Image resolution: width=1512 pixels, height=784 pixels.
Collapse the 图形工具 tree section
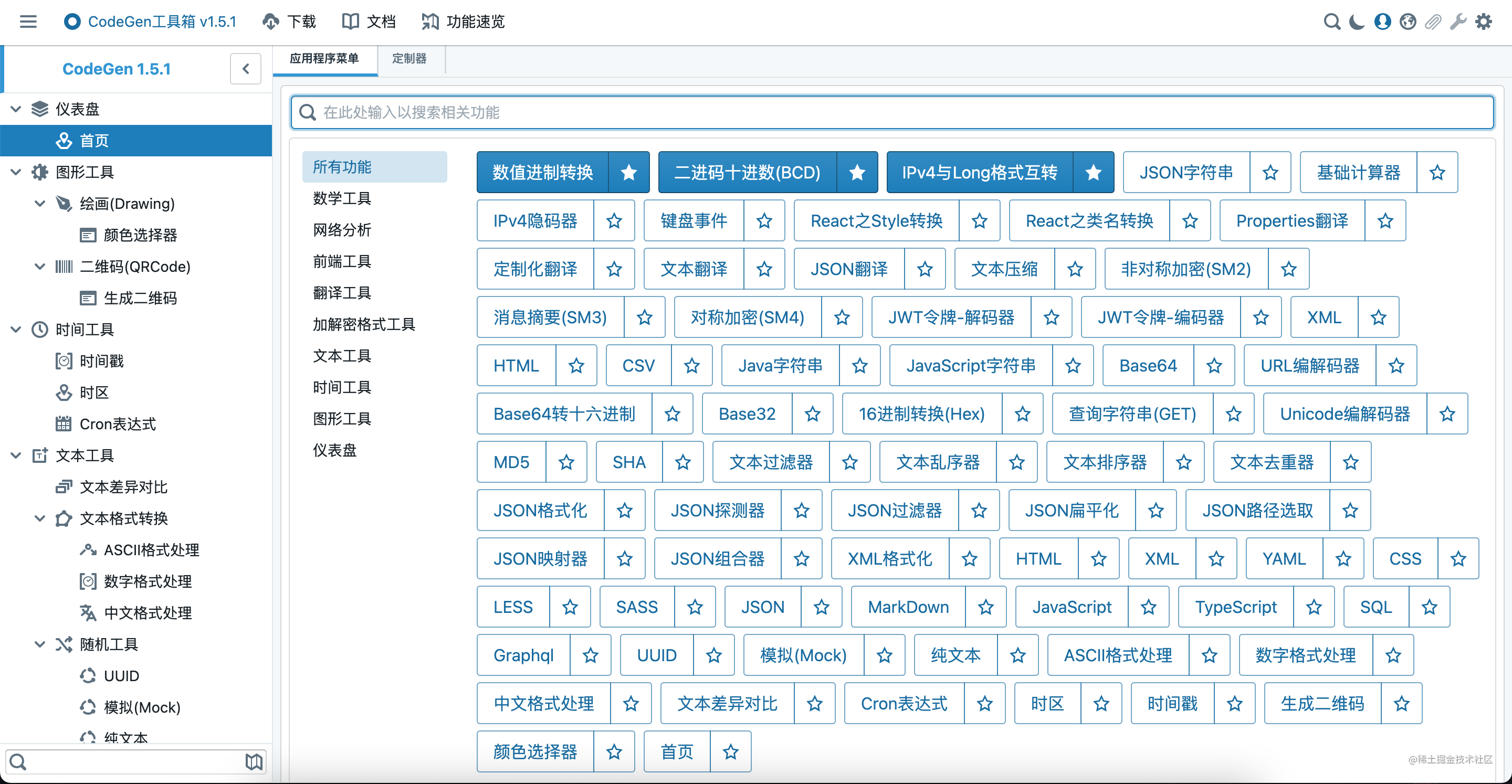(x=15, y=172)
